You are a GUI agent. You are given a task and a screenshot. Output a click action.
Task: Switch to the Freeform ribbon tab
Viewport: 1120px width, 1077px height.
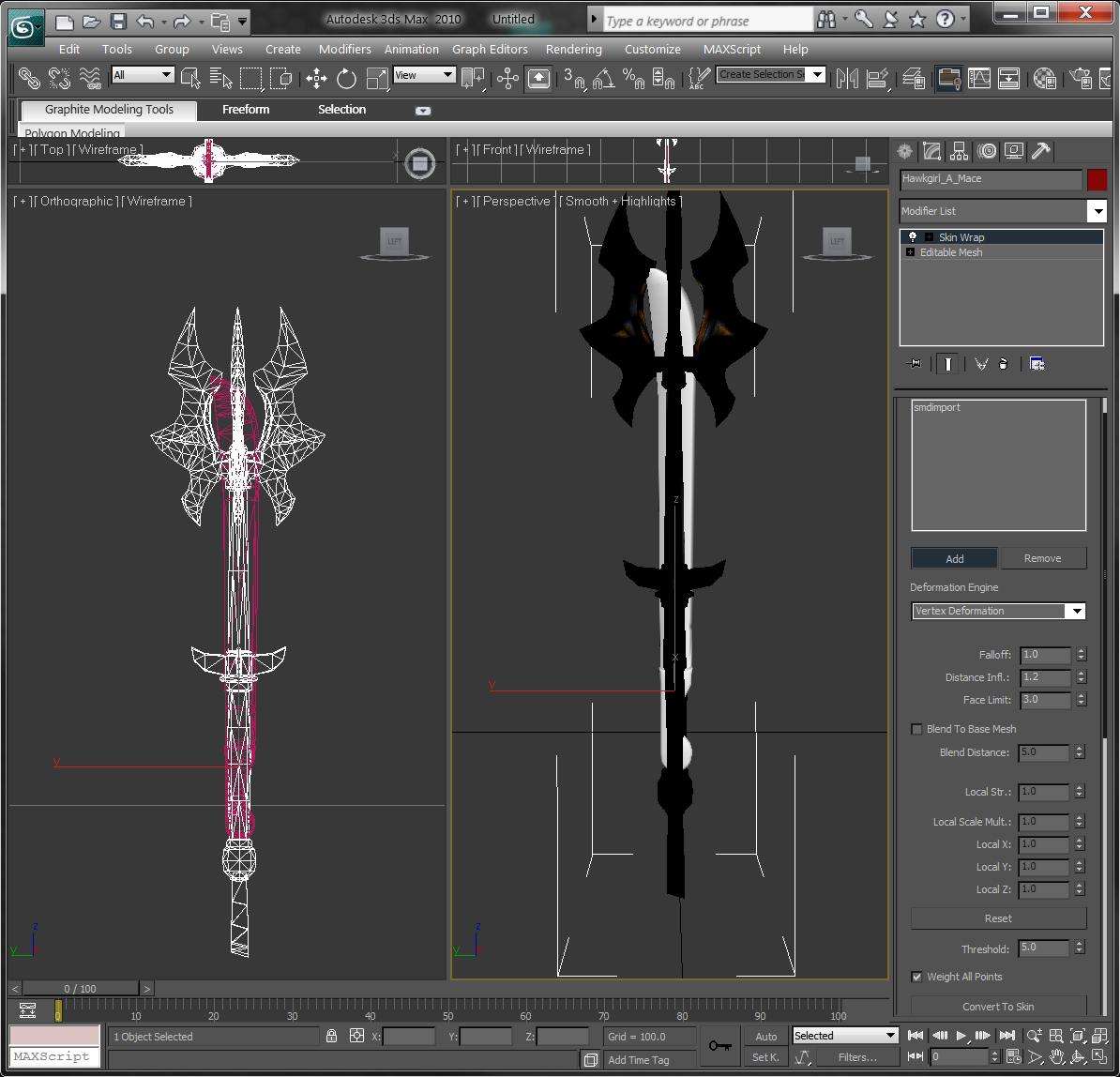(246, 110)
